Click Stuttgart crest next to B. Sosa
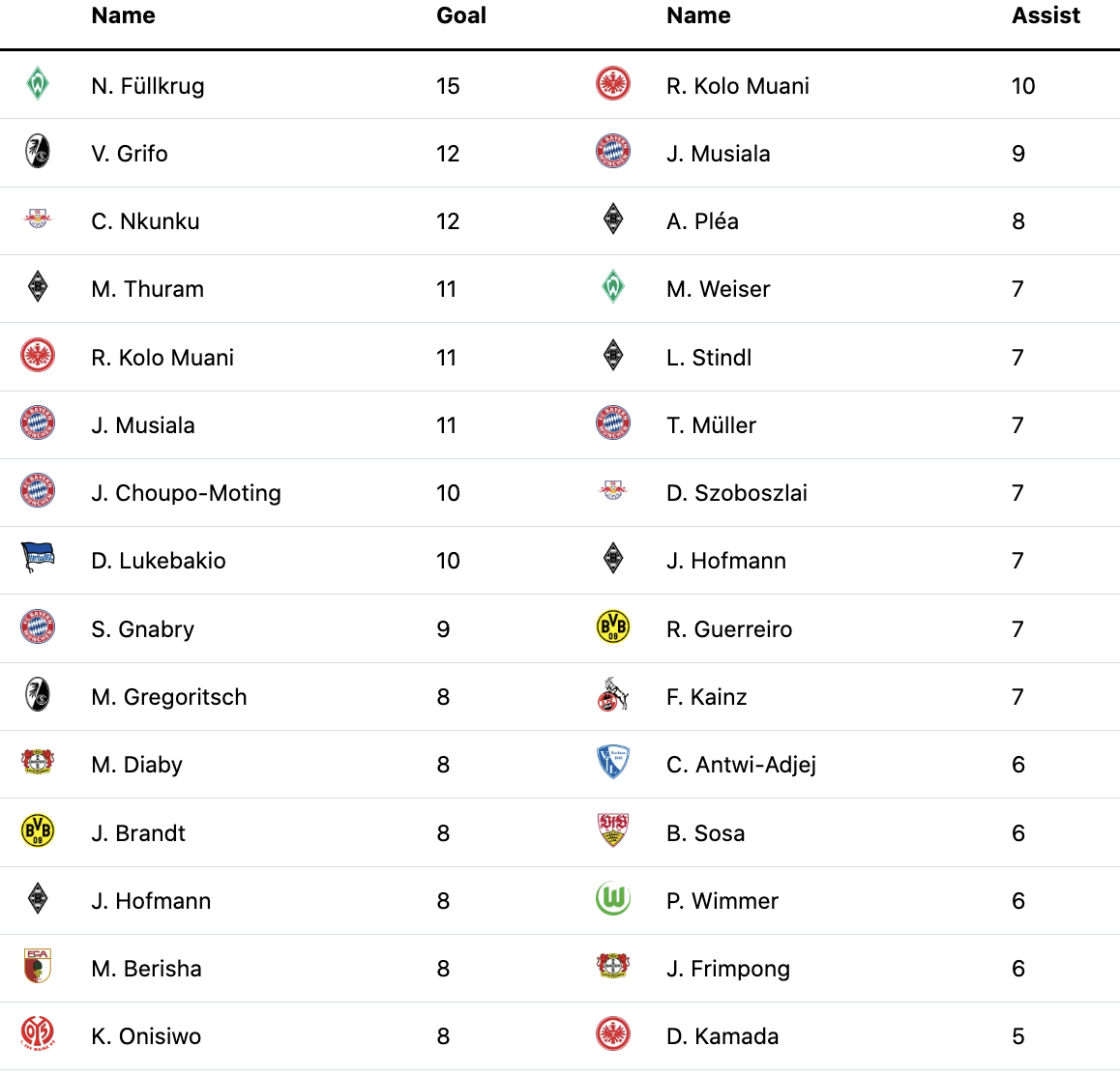Viewport: 1120px width, 1077px height. tap(613, 830)
